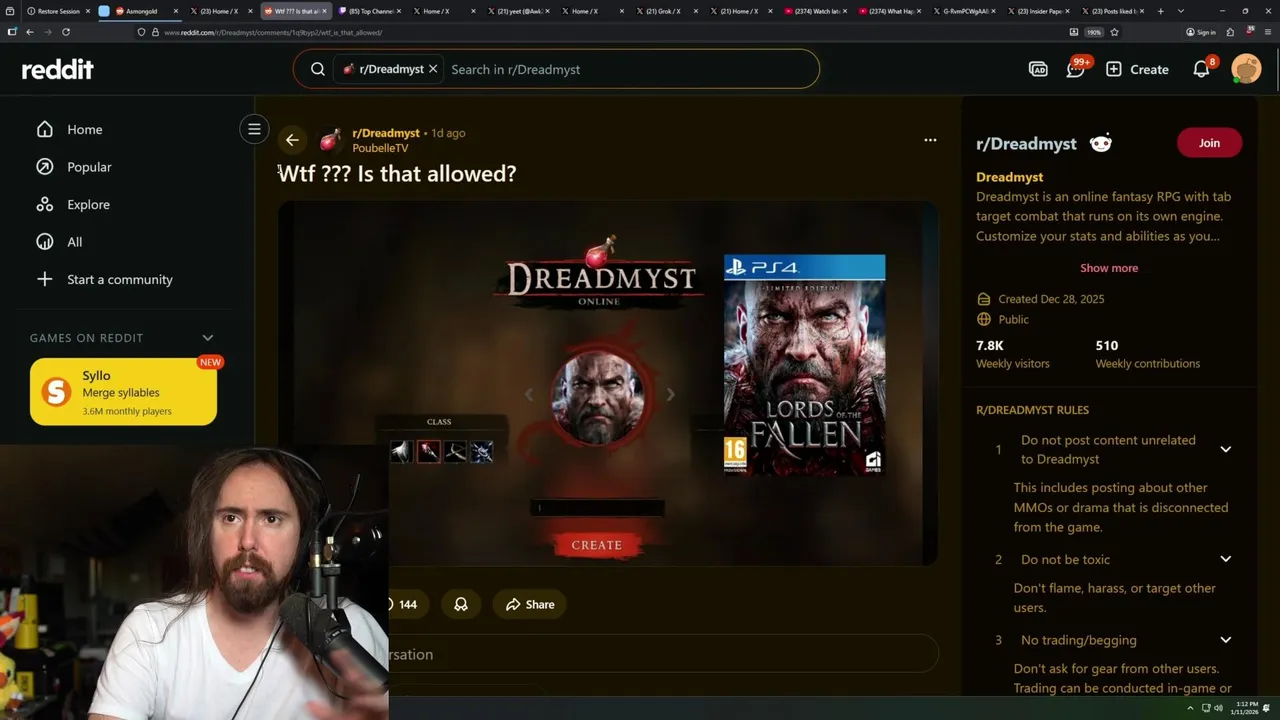Give an award to the post

click(461, 604)
